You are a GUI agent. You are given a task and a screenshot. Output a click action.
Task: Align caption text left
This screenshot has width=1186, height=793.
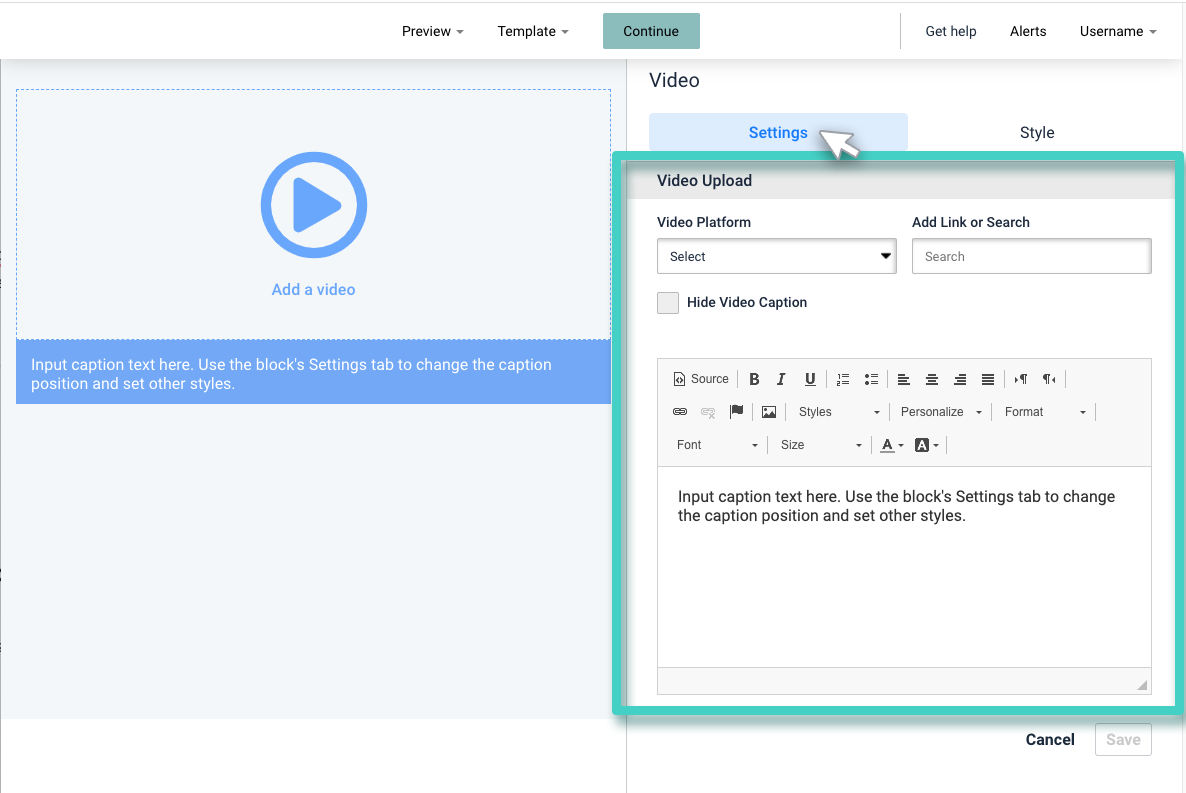tap(904, 379)
